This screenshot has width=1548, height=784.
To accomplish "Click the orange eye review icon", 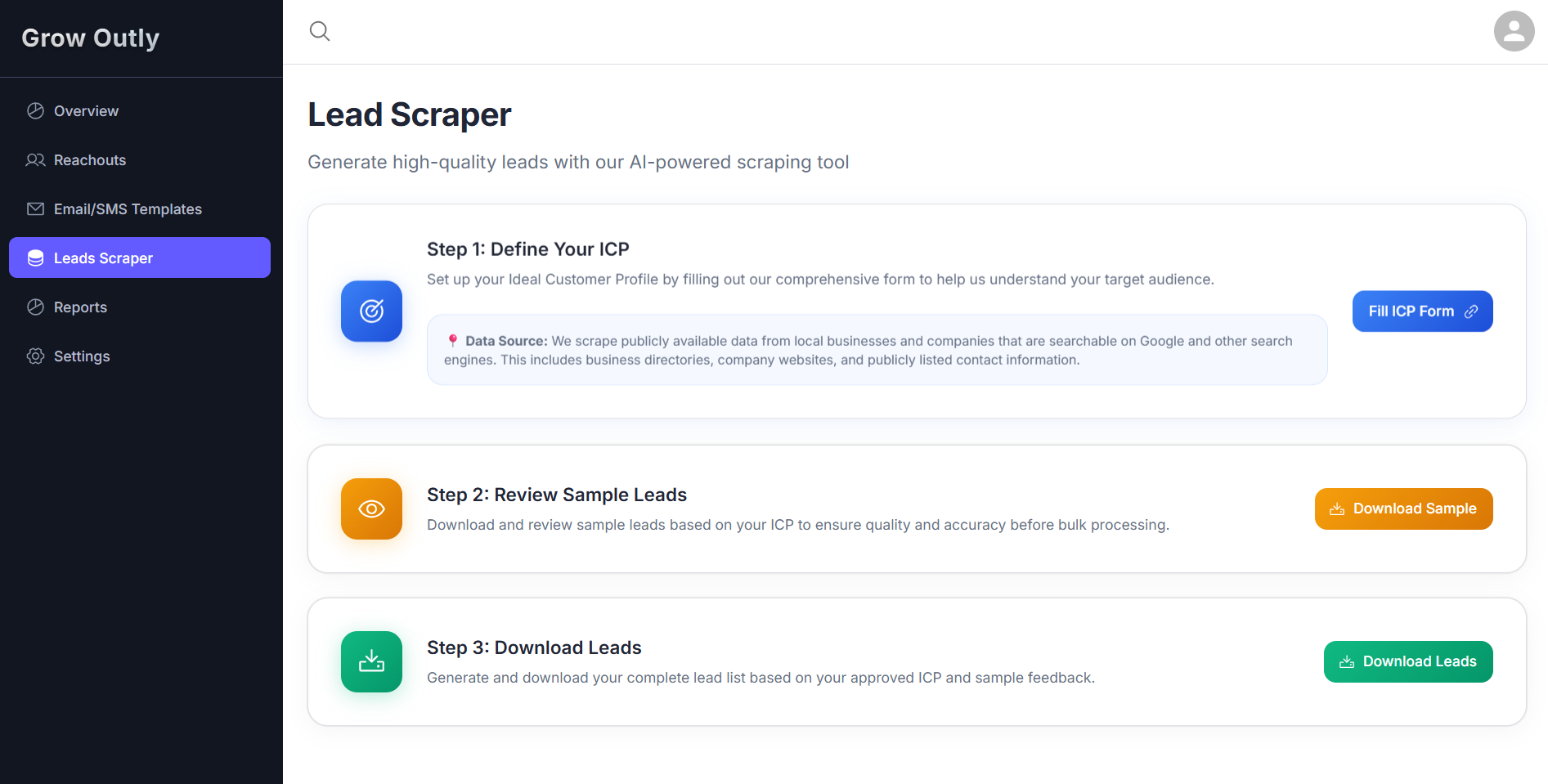I will pyautogui.click(x=371, y=508).
